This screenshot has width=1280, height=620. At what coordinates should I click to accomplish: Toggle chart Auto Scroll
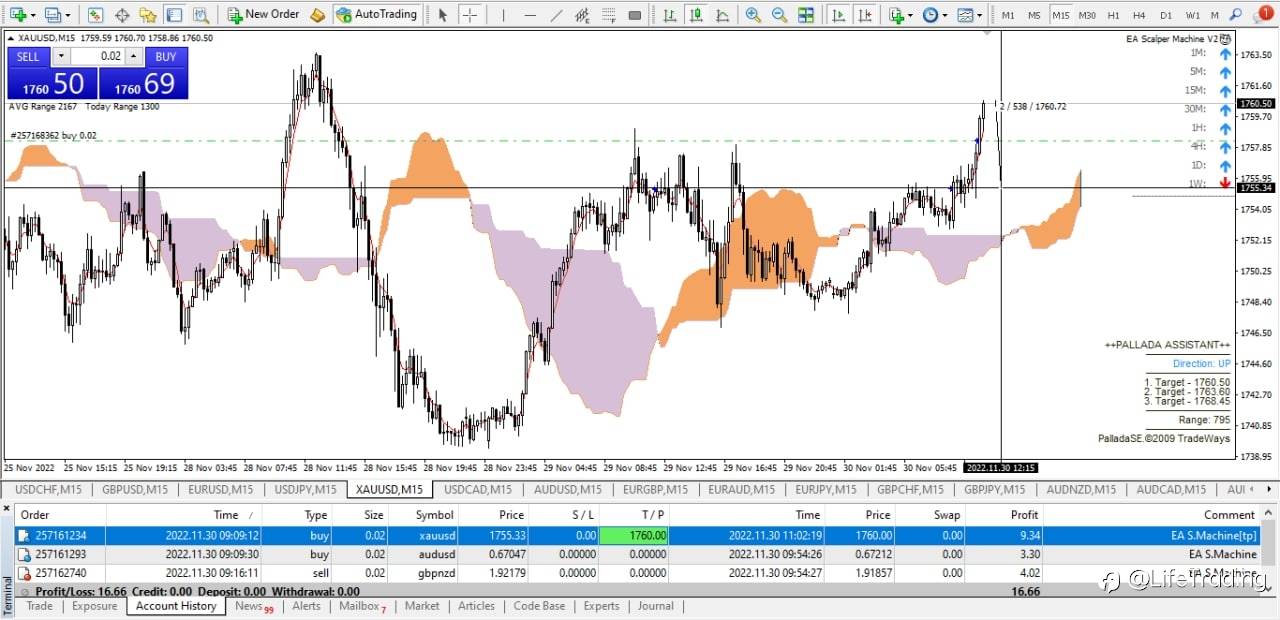coord(839,15)
